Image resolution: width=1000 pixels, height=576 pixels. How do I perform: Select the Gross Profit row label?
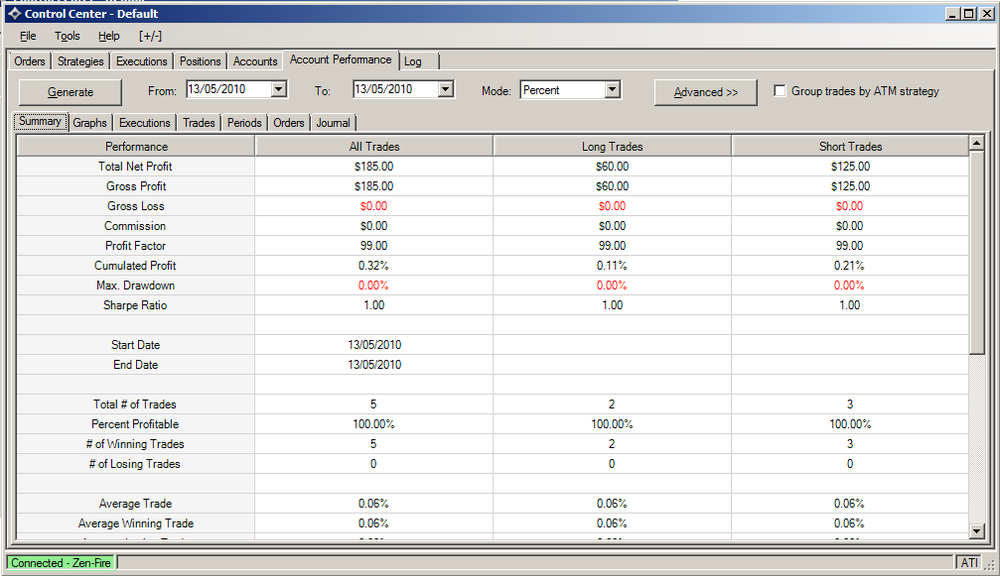coord(136,186)
